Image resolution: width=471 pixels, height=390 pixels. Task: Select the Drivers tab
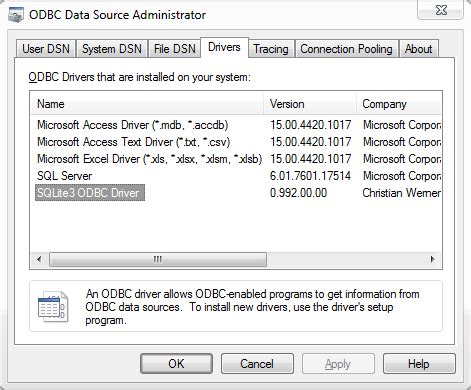pyautogui.click(x=224, y=47)
